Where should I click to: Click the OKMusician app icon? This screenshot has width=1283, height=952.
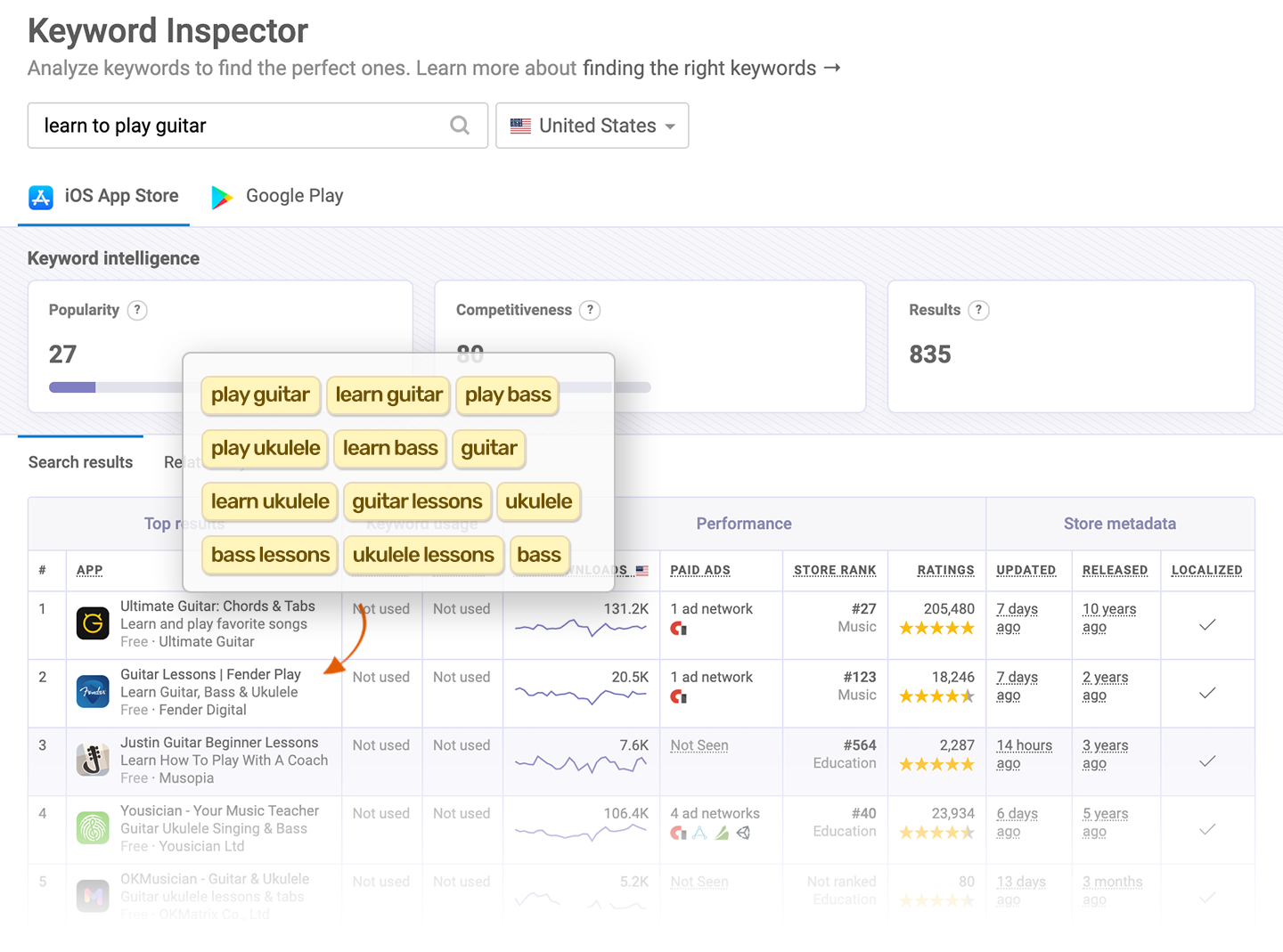click(93, 896)
